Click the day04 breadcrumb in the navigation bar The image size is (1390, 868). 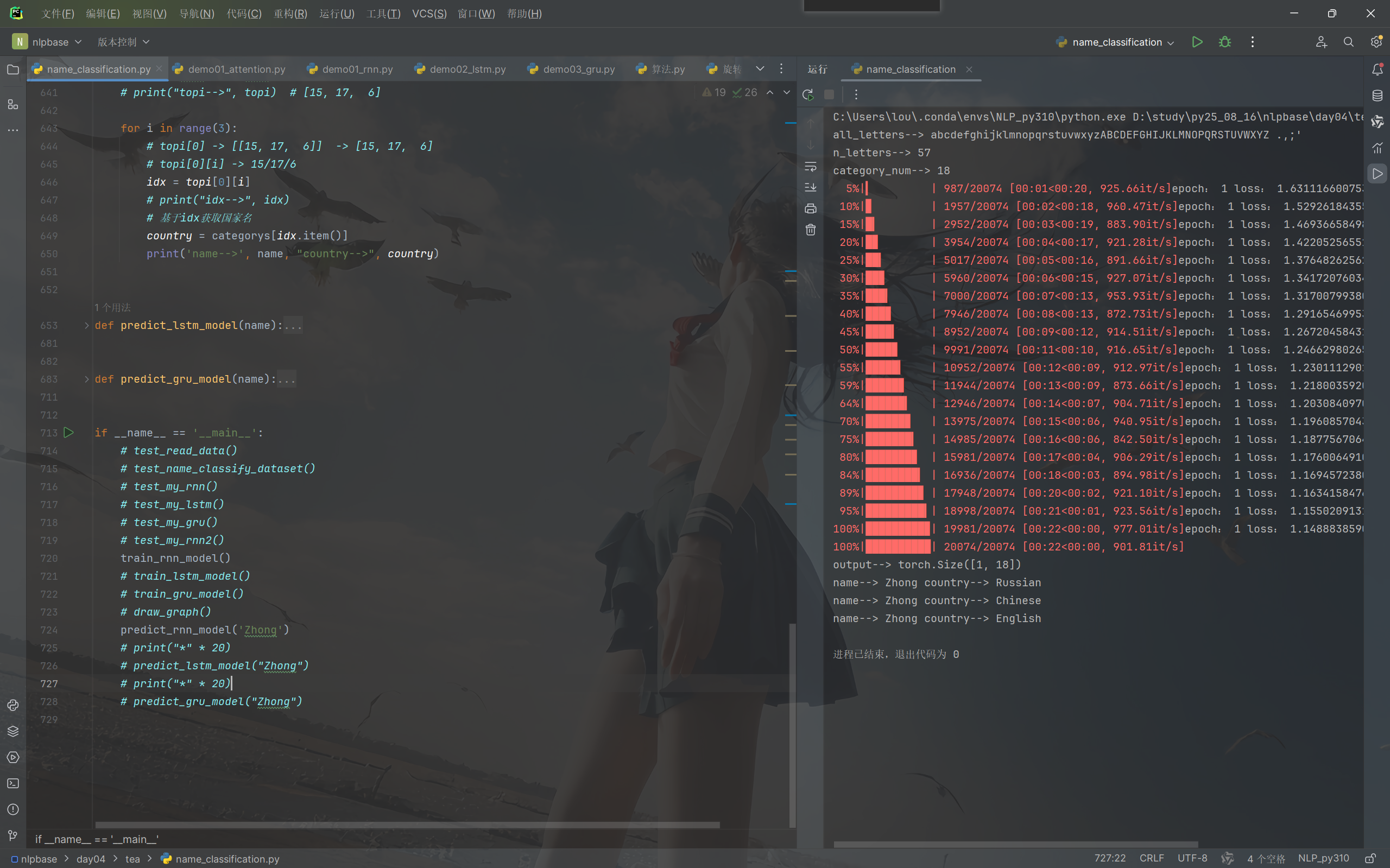(91, 859)
